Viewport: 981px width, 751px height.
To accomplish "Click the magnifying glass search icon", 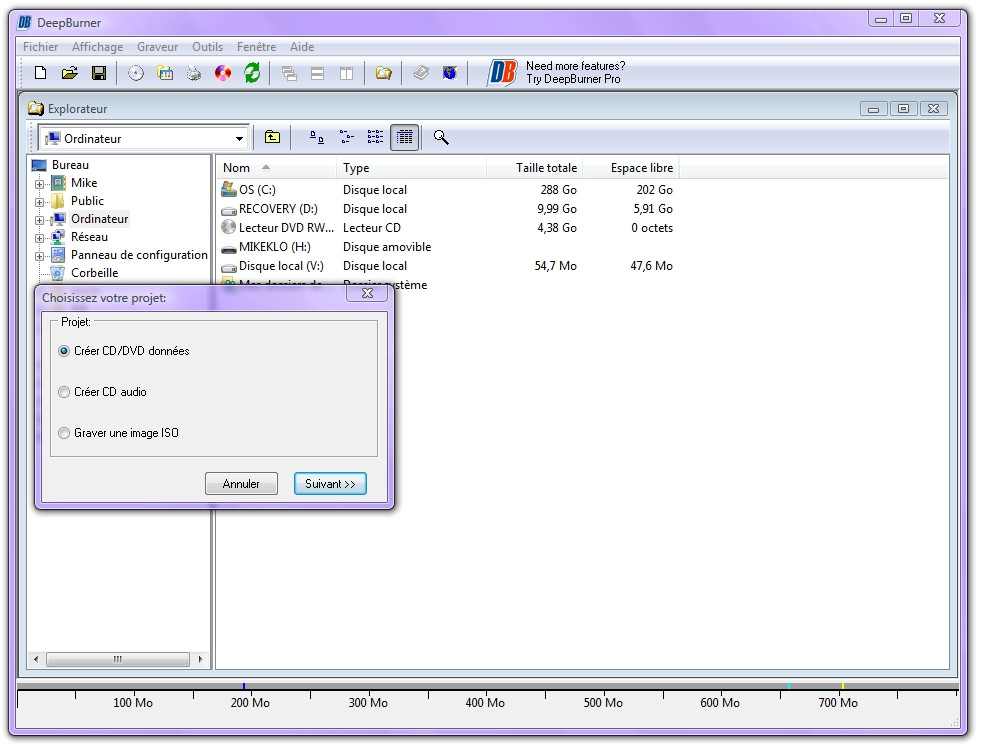I will tap(441, 138).
